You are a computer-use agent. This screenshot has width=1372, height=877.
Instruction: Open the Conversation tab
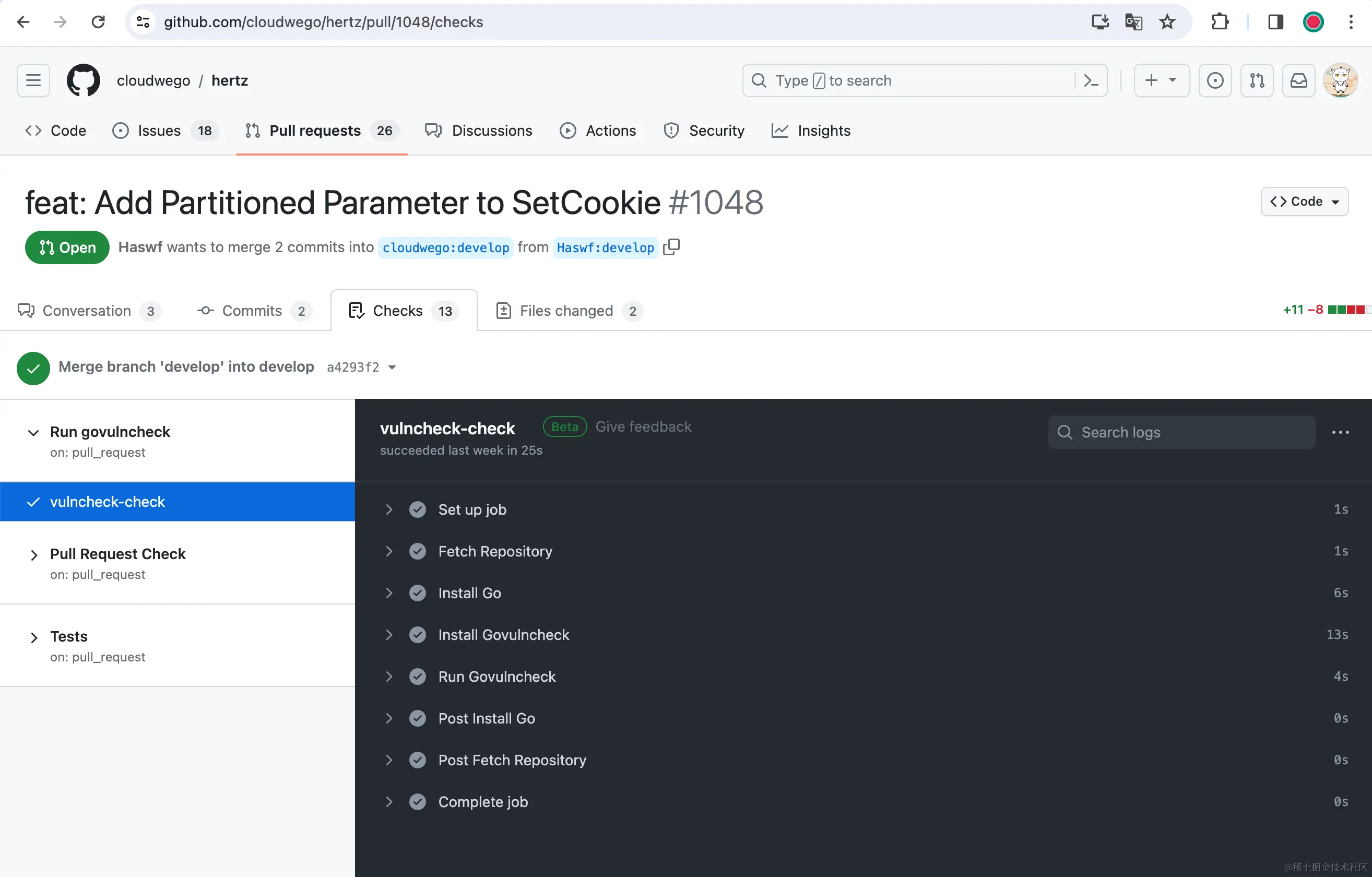point(87,311)
